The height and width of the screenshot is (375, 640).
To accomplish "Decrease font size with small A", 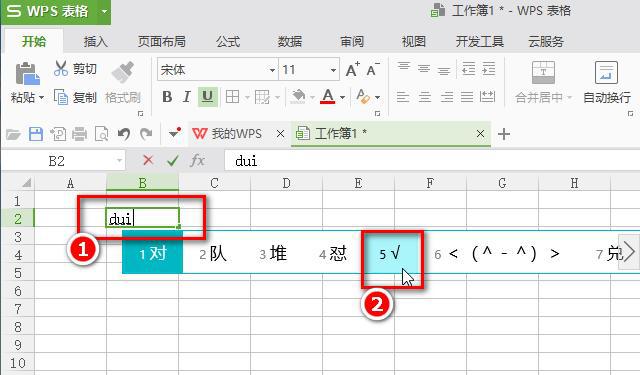I will tap(373, 70).
